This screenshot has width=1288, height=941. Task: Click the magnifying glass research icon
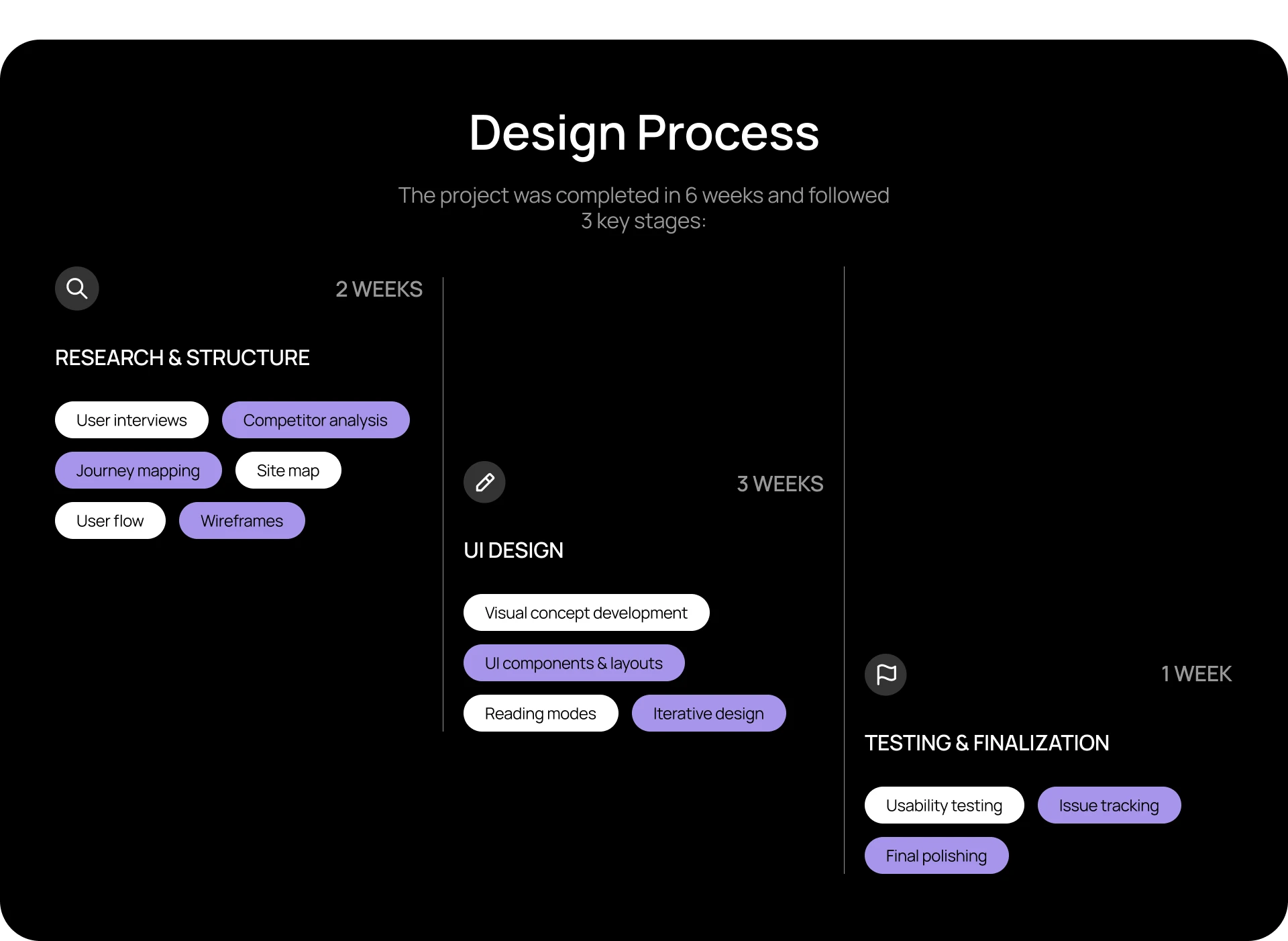click(77, 289)
